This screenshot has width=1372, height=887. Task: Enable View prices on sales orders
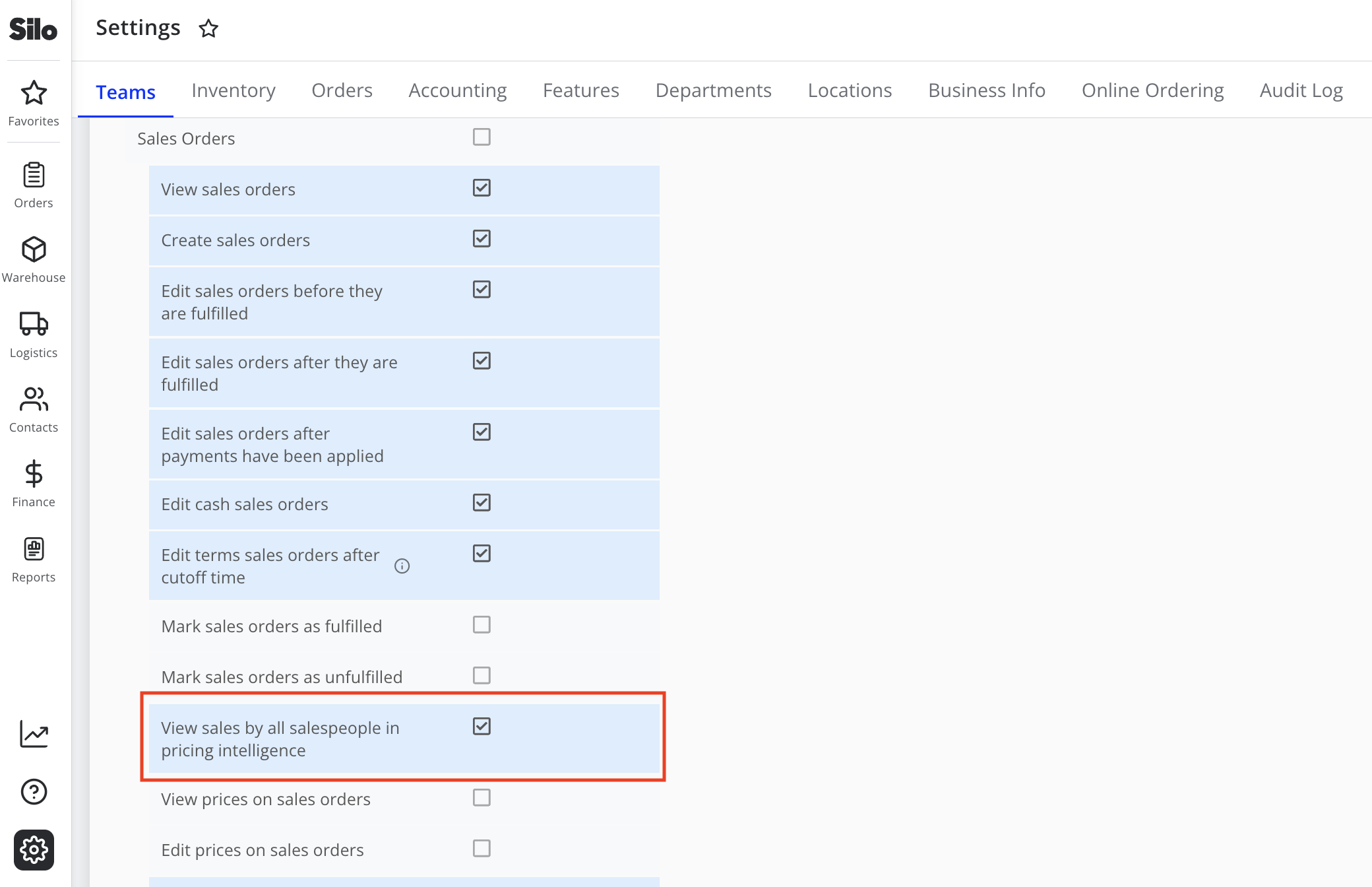(x=482, y=797)
